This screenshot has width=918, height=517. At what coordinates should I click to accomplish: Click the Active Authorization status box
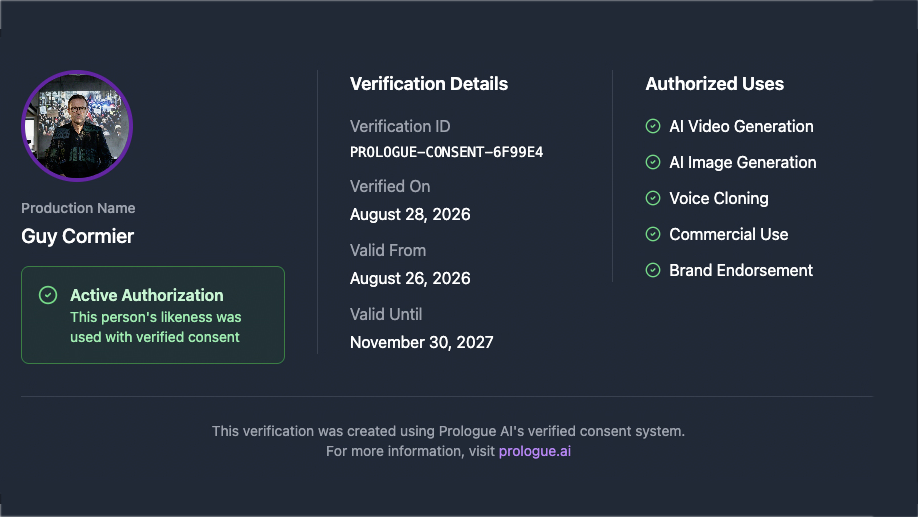[x=153, y=315]
